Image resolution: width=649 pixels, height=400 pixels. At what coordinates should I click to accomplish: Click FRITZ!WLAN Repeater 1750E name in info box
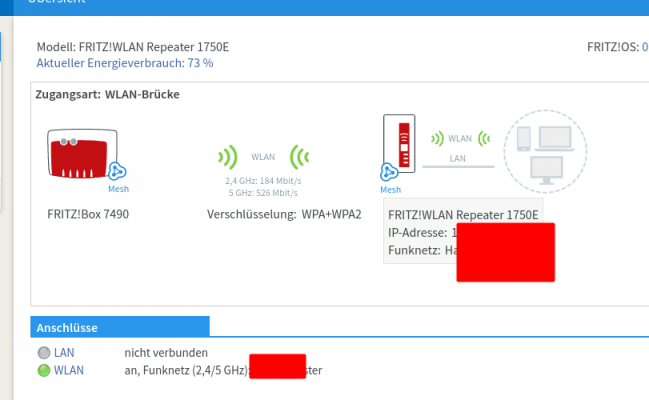pos(463,215)
